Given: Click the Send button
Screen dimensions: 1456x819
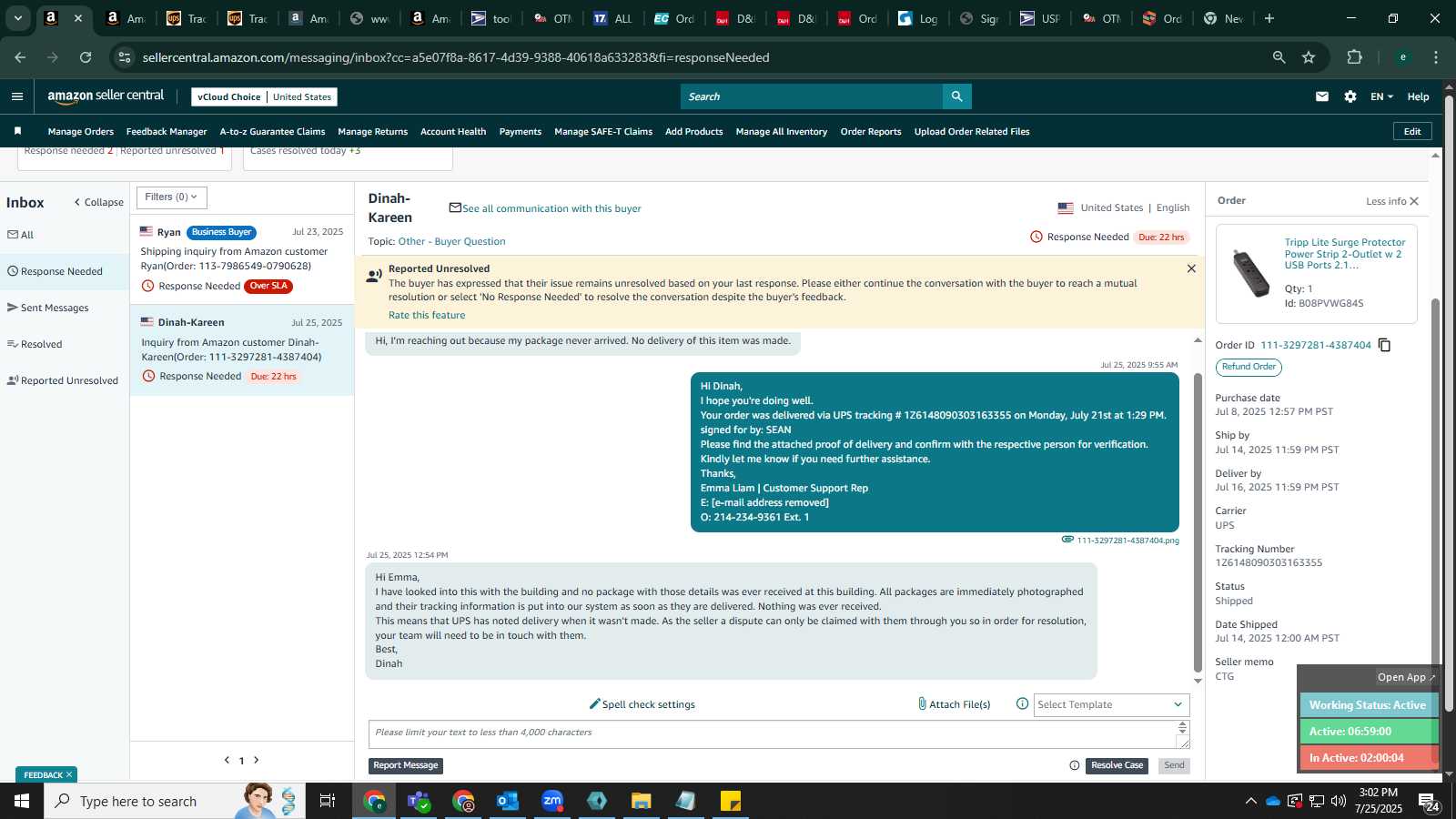Looking at the screenshot, I should point(1175,765).
